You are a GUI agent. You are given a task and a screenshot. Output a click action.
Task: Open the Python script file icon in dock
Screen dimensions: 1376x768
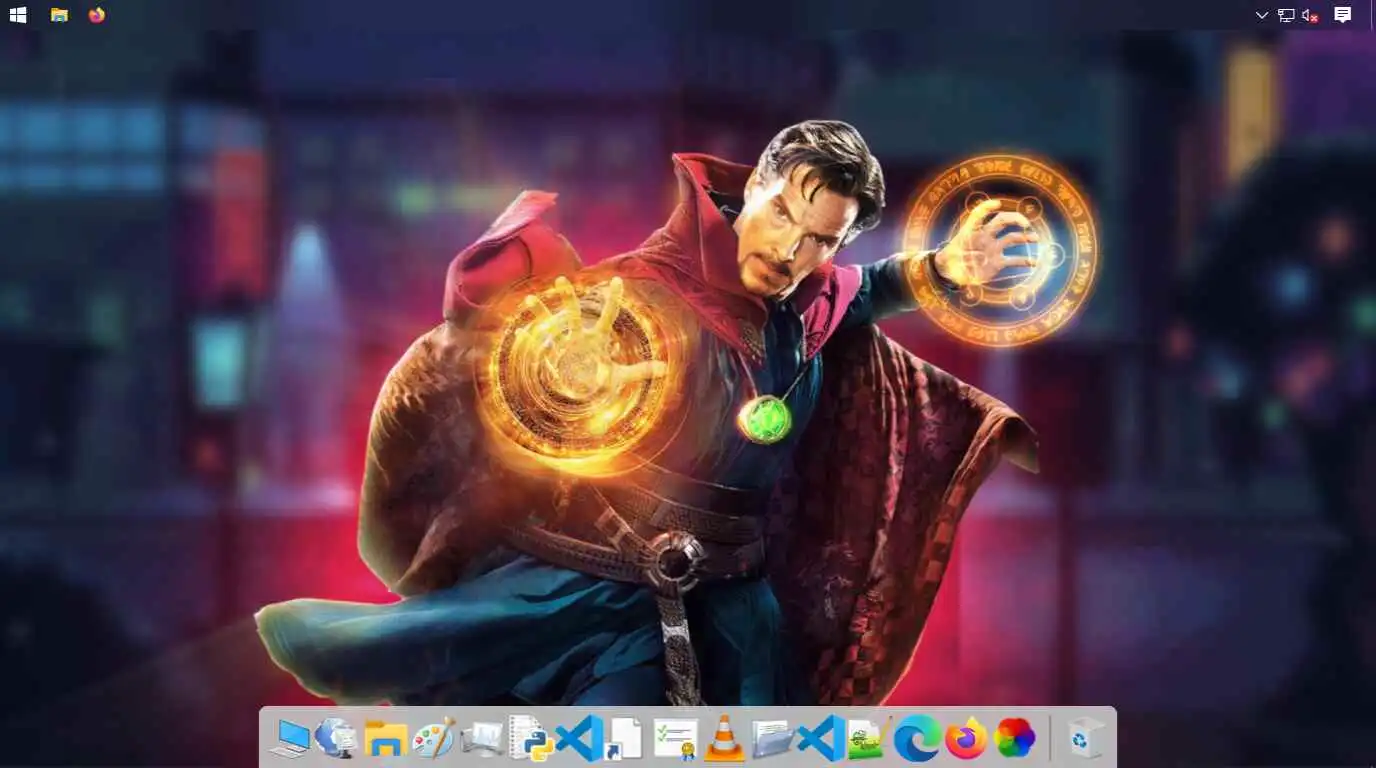[x=530, y=739]
